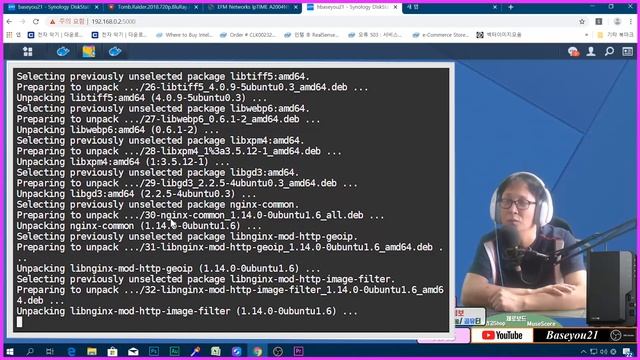Click the terminal cursor block at bottom
Screen dimensions: 640x360
click(x=20, y=322)
